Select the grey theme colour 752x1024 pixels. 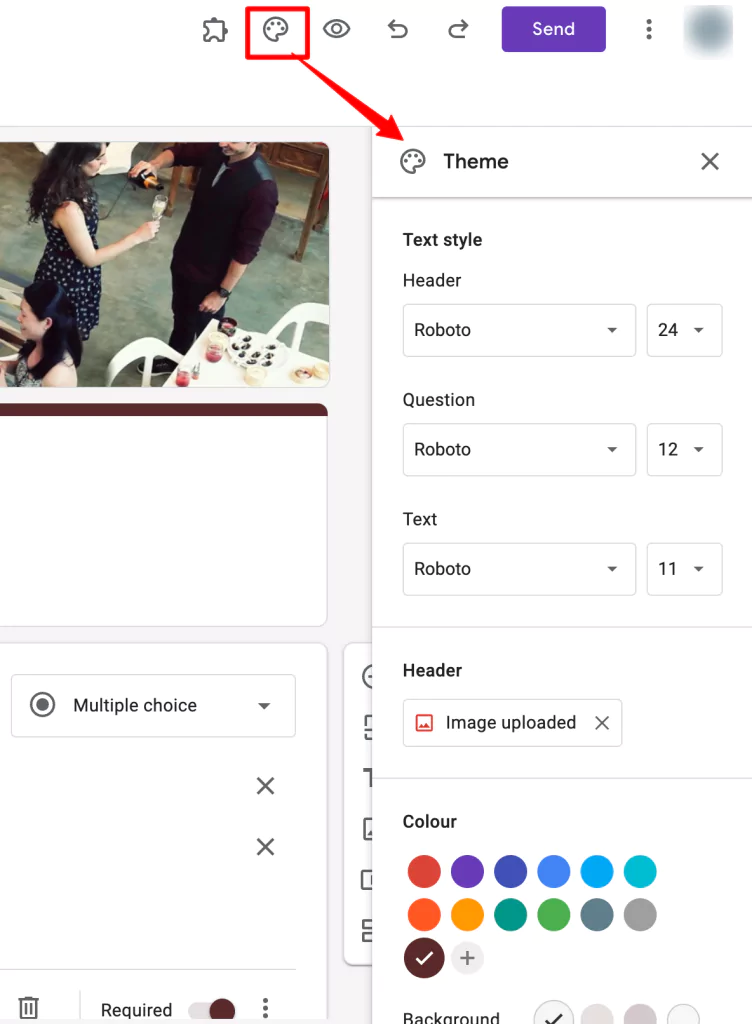(640, 915)
